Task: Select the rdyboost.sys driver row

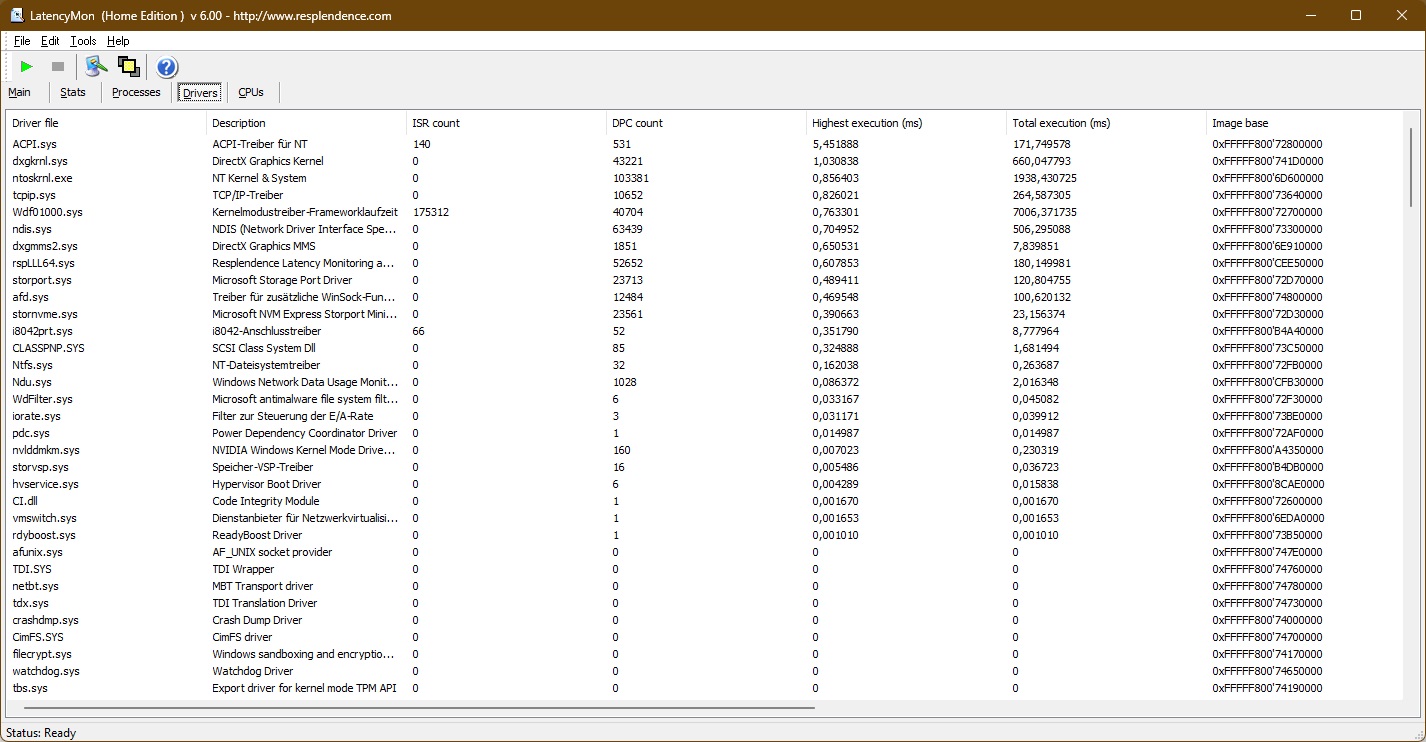Action: click(x=705, y=535)
